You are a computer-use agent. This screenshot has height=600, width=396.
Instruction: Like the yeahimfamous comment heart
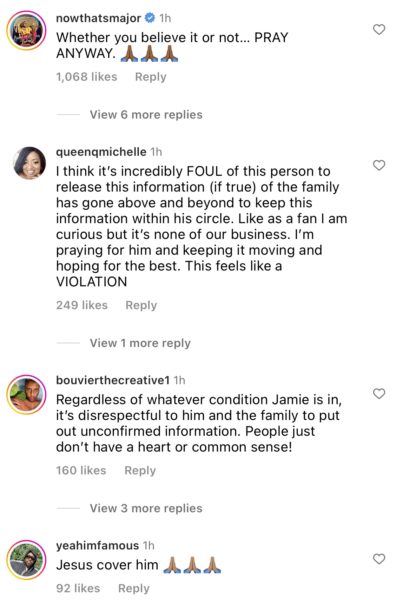coord(379,559)
